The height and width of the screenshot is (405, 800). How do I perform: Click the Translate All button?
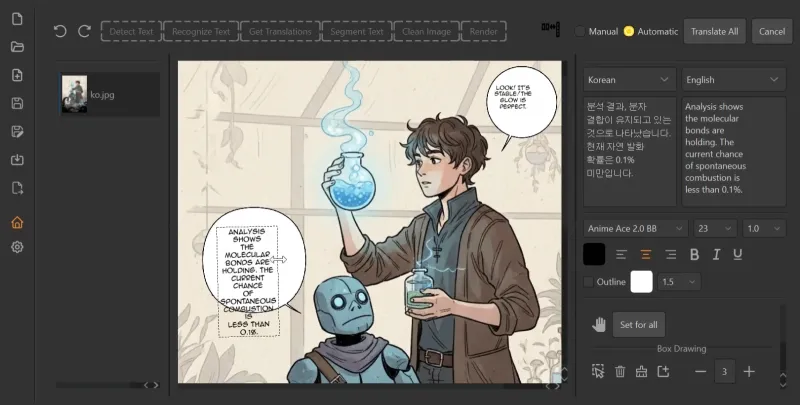coord(714,31)
